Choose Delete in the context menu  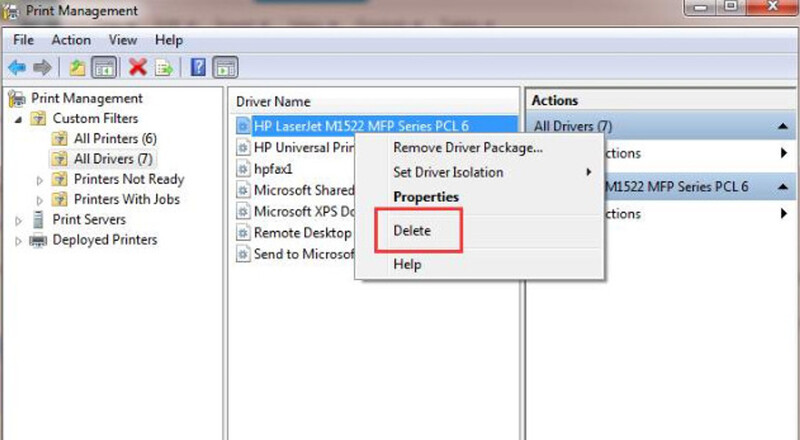click(480, 231)
